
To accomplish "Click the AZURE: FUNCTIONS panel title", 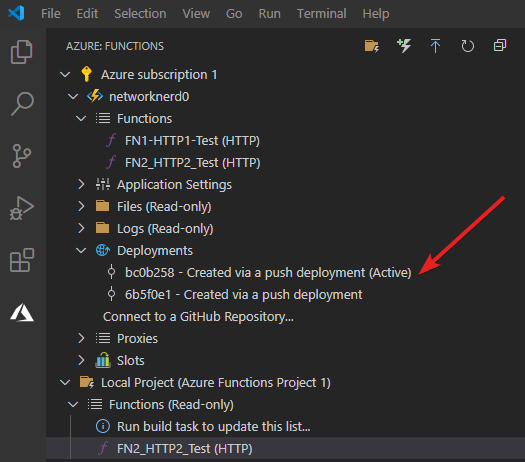I will pyautogui.click(x=115, y=46).
